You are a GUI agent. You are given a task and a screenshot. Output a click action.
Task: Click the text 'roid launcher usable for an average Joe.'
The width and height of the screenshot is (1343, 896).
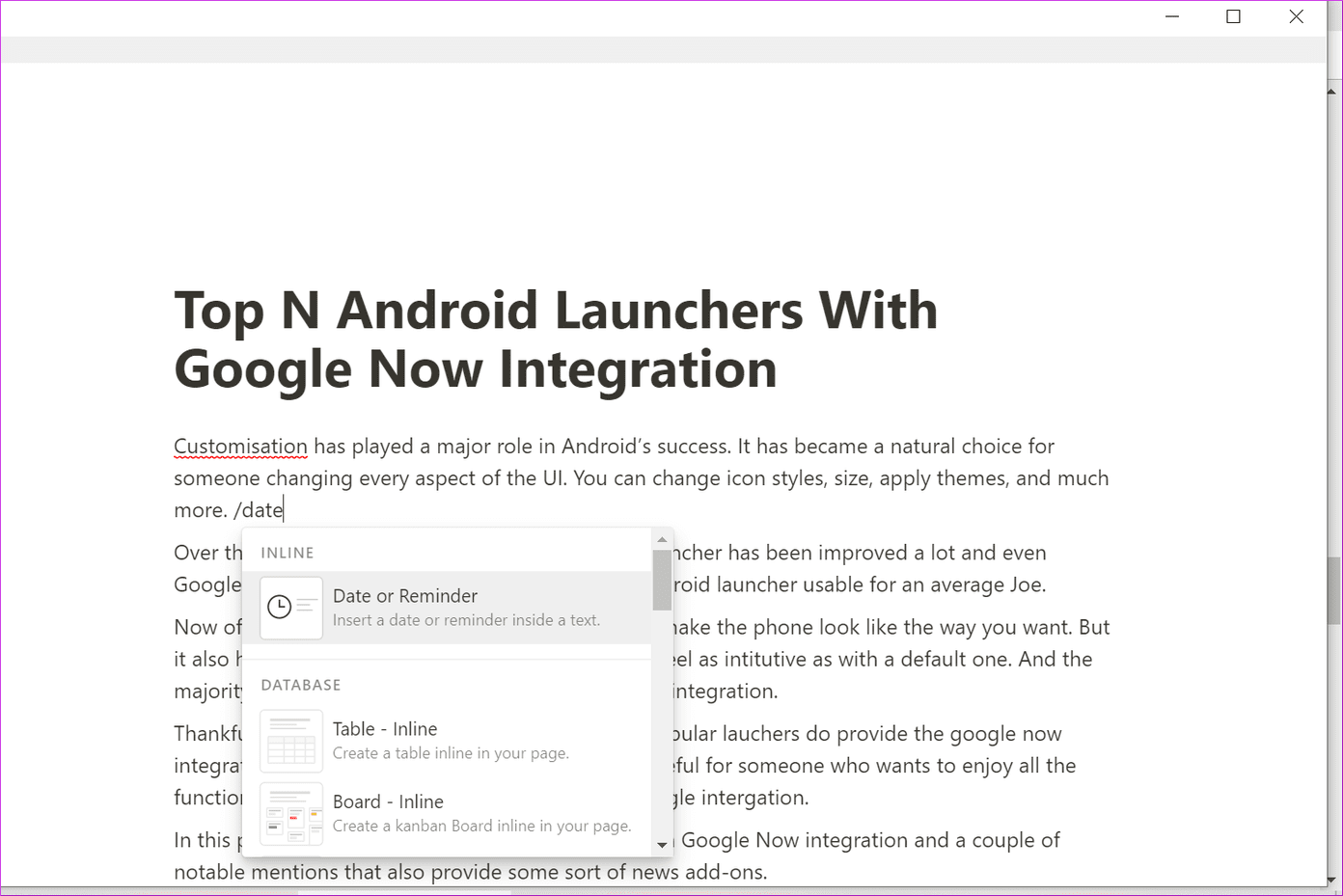coord(860,584)
